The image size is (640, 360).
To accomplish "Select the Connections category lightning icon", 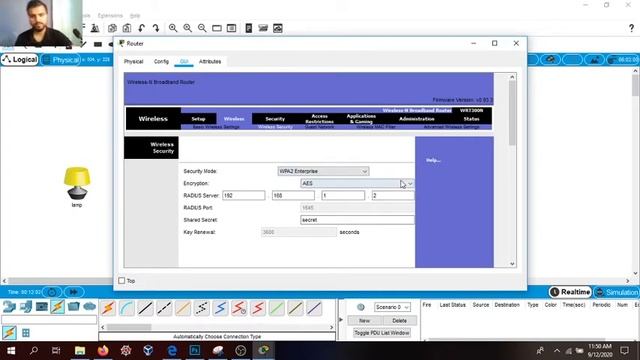I will (58, 306).
